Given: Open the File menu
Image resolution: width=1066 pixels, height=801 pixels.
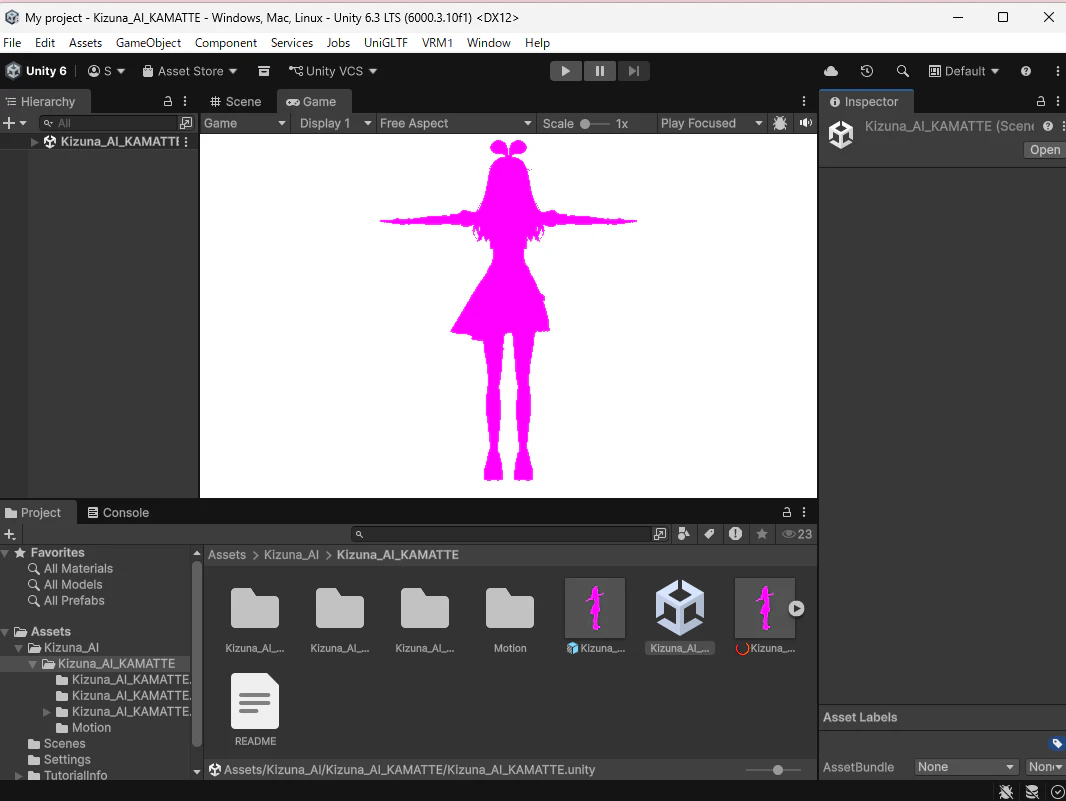Looking at the screenshot, I should (x=12, y=43).
